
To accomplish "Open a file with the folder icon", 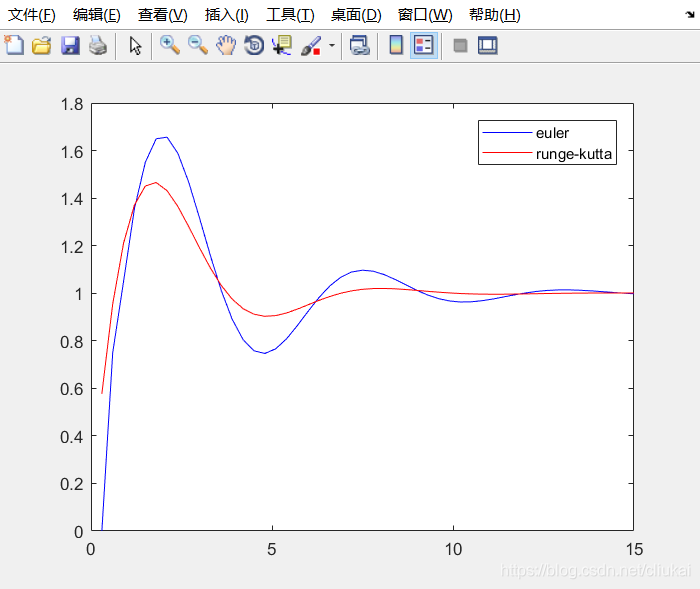I will tap(42, 46).
